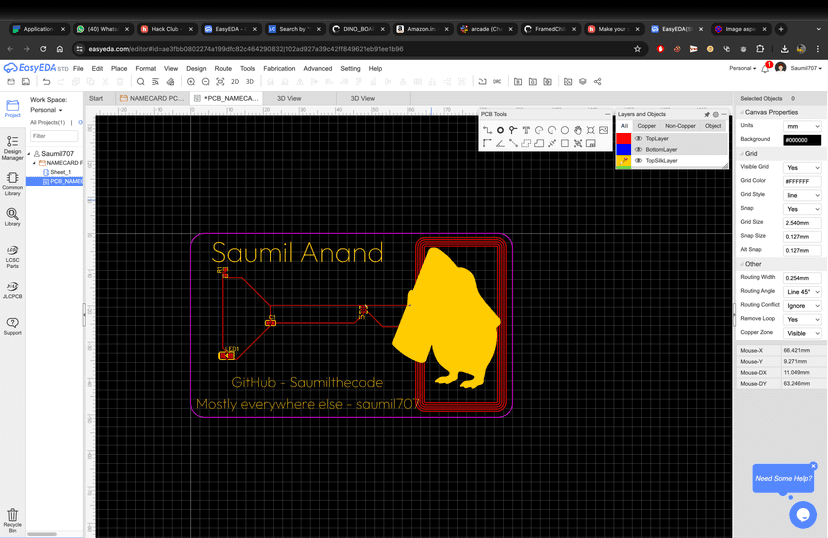828x538 pixels.
Task: Open LCSC Parts from sidebar
Action: (12, 256)
